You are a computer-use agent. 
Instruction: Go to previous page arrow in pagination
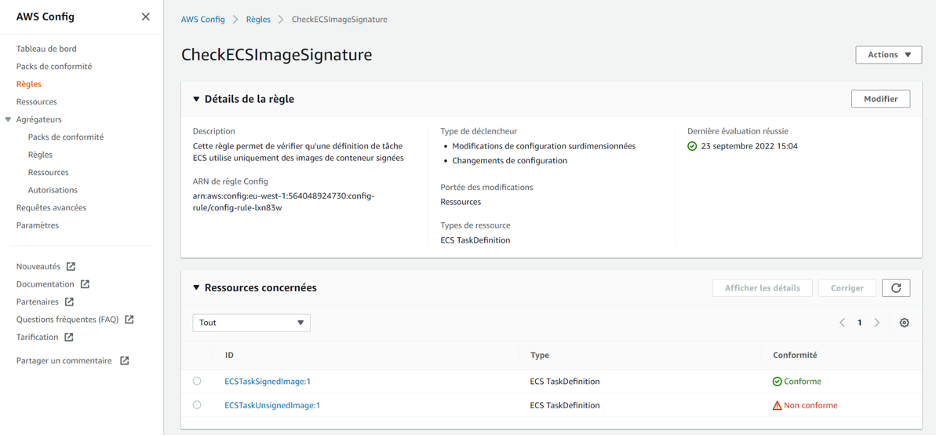[842, 323]
